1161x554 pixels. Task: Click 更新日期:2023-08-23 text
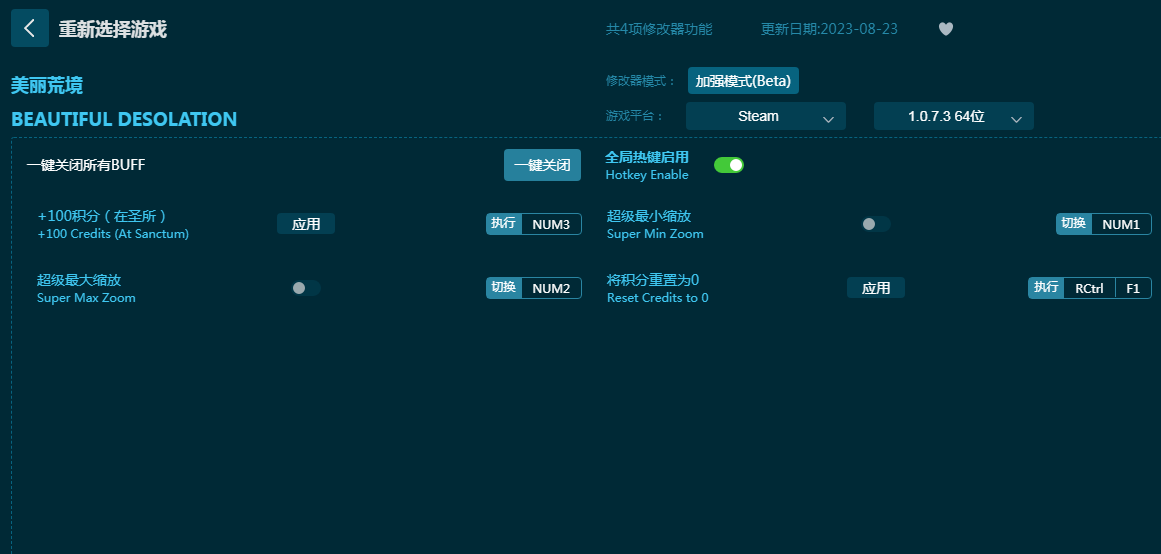click(829, 29)
